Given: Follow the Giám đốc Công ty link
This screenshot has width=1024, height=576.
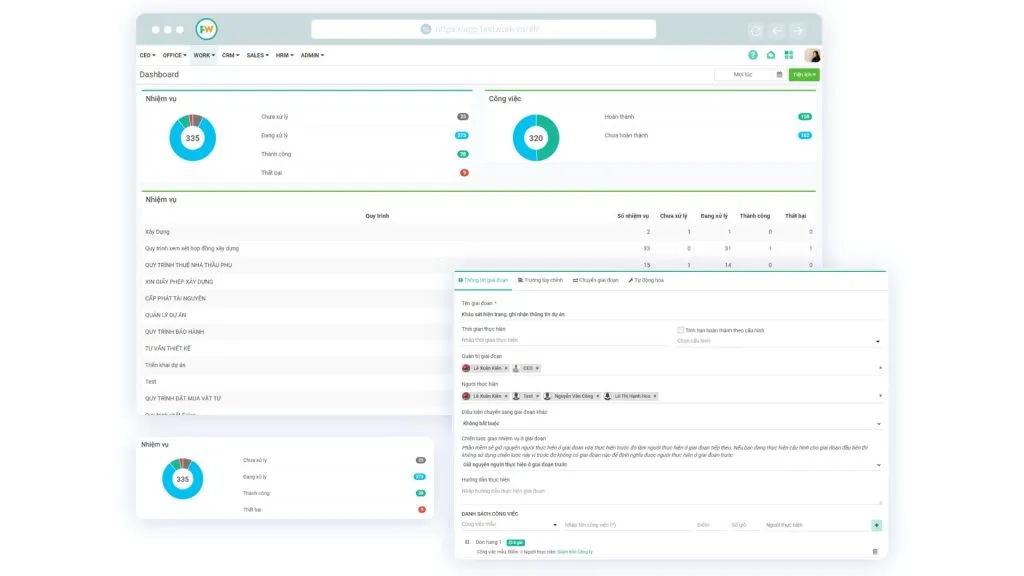Looking at the screenshot, I should point(575,552).
